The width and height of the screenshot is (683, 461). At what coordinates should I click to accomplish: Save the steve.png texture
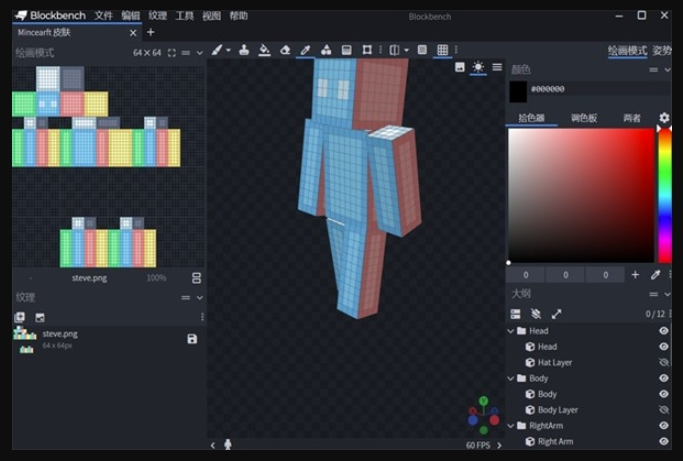tap(192, 339)
